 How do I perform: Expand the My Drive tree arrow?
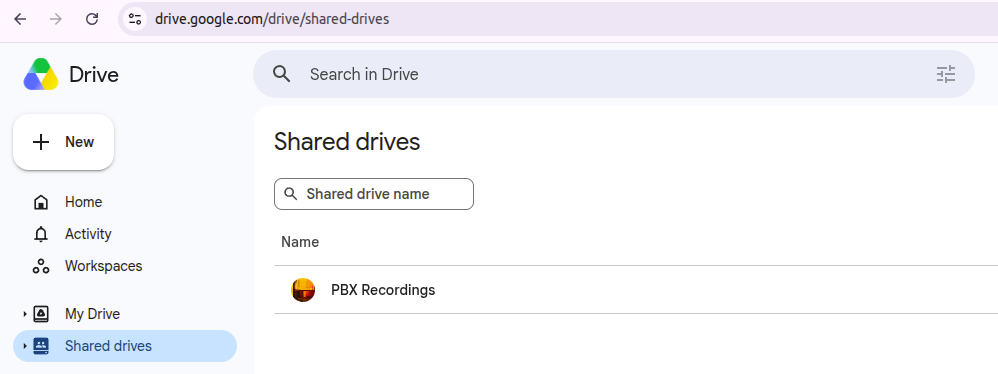click(x=25, y=314)
